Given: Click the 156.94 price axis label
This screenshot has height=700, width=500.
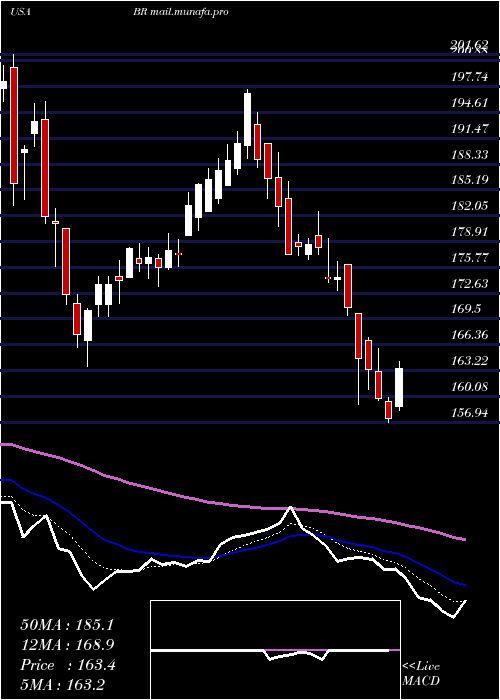Looking at the screenshot, I should point(469,412).
